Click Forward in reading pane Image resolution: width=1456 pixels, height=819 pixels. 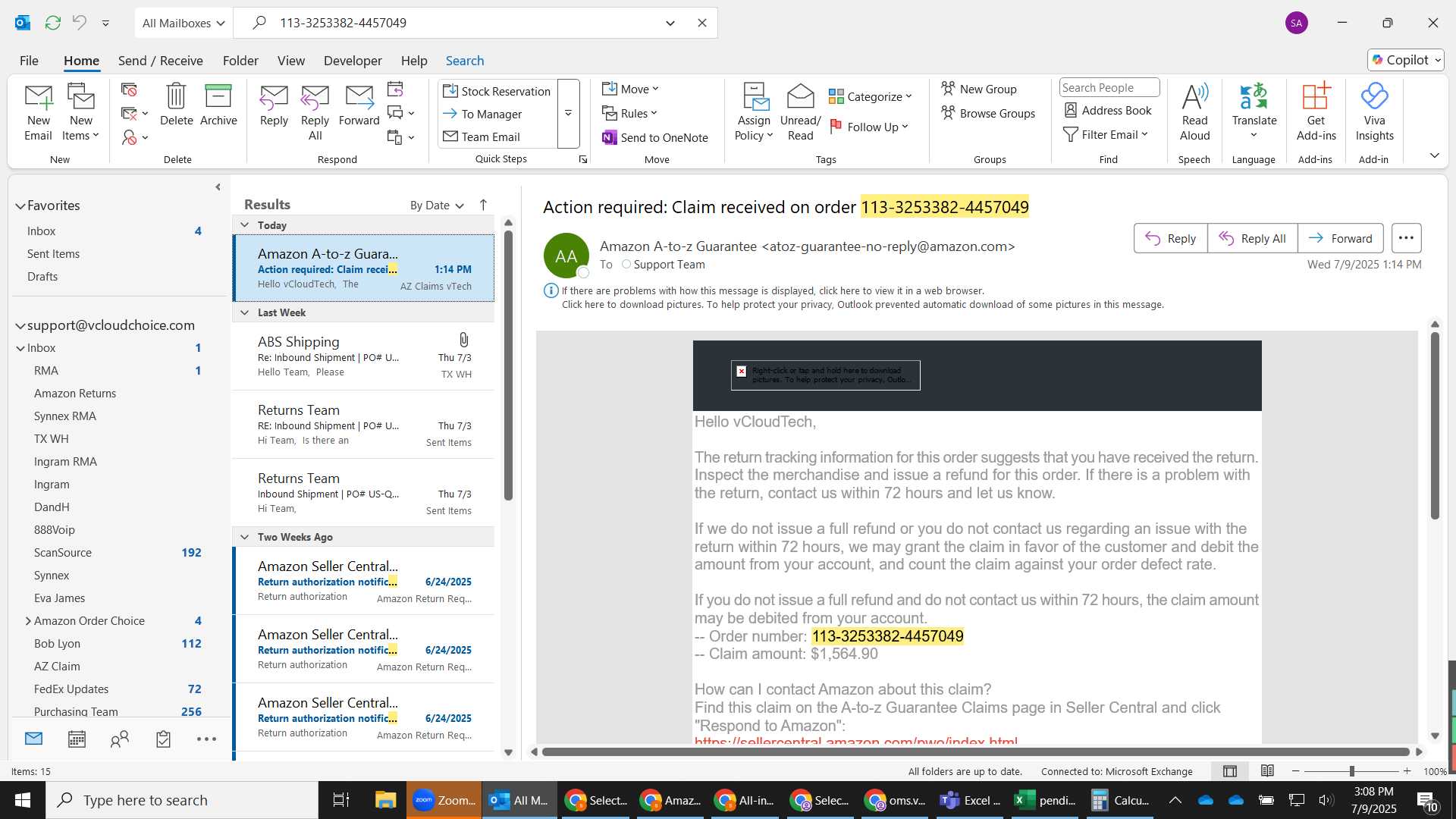coord(1340,238)
